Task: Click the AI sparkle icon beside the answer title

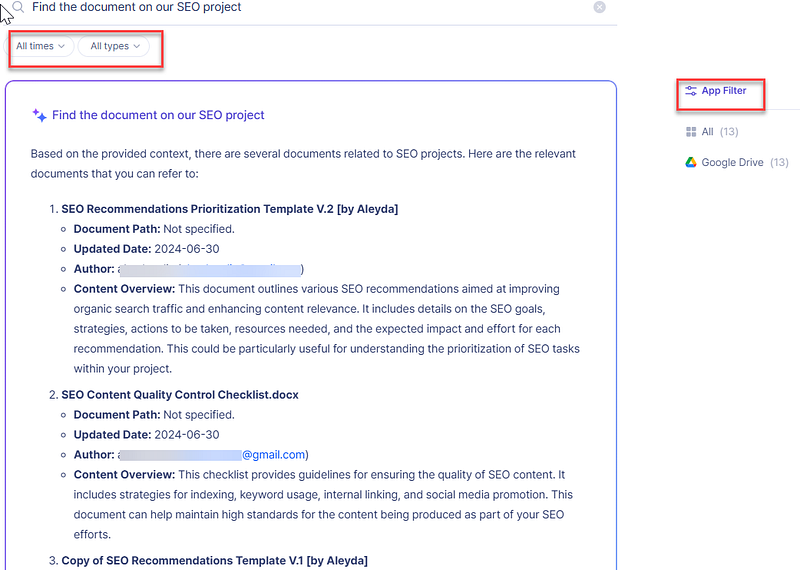Action: coord(39,115)
